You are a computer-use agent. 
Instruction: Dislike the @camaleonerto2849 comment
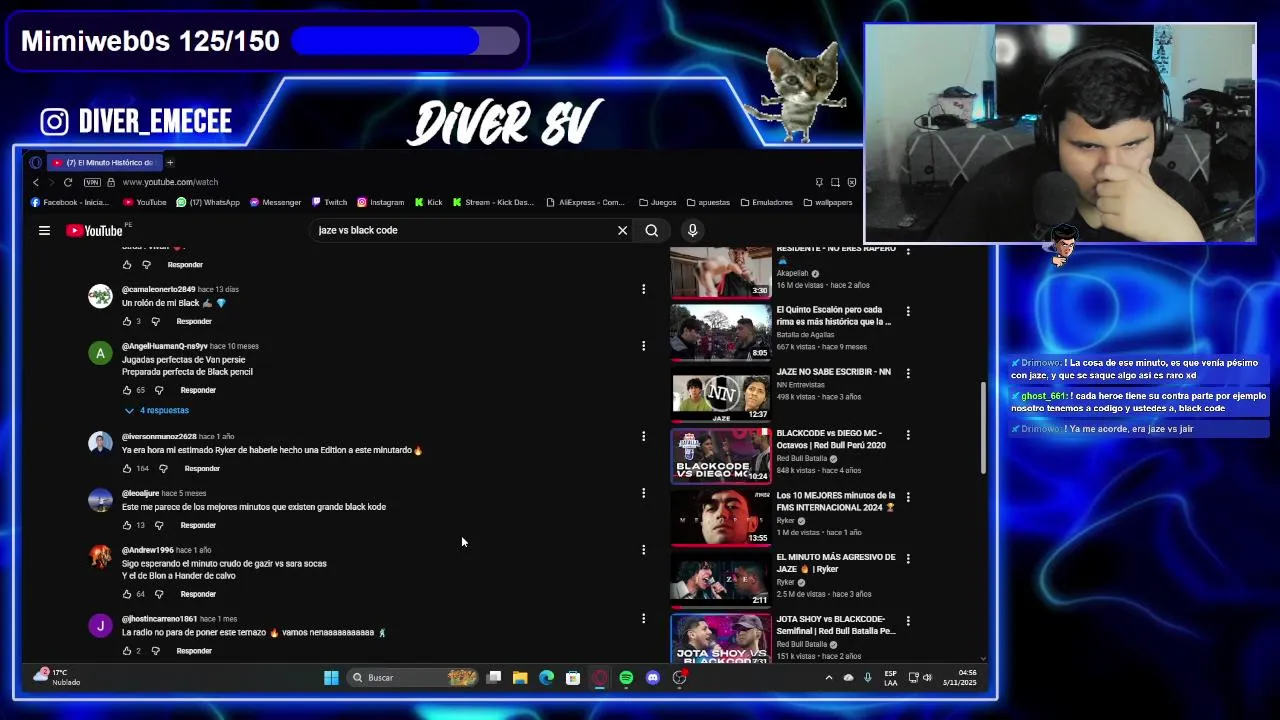(x=155, y=321)
